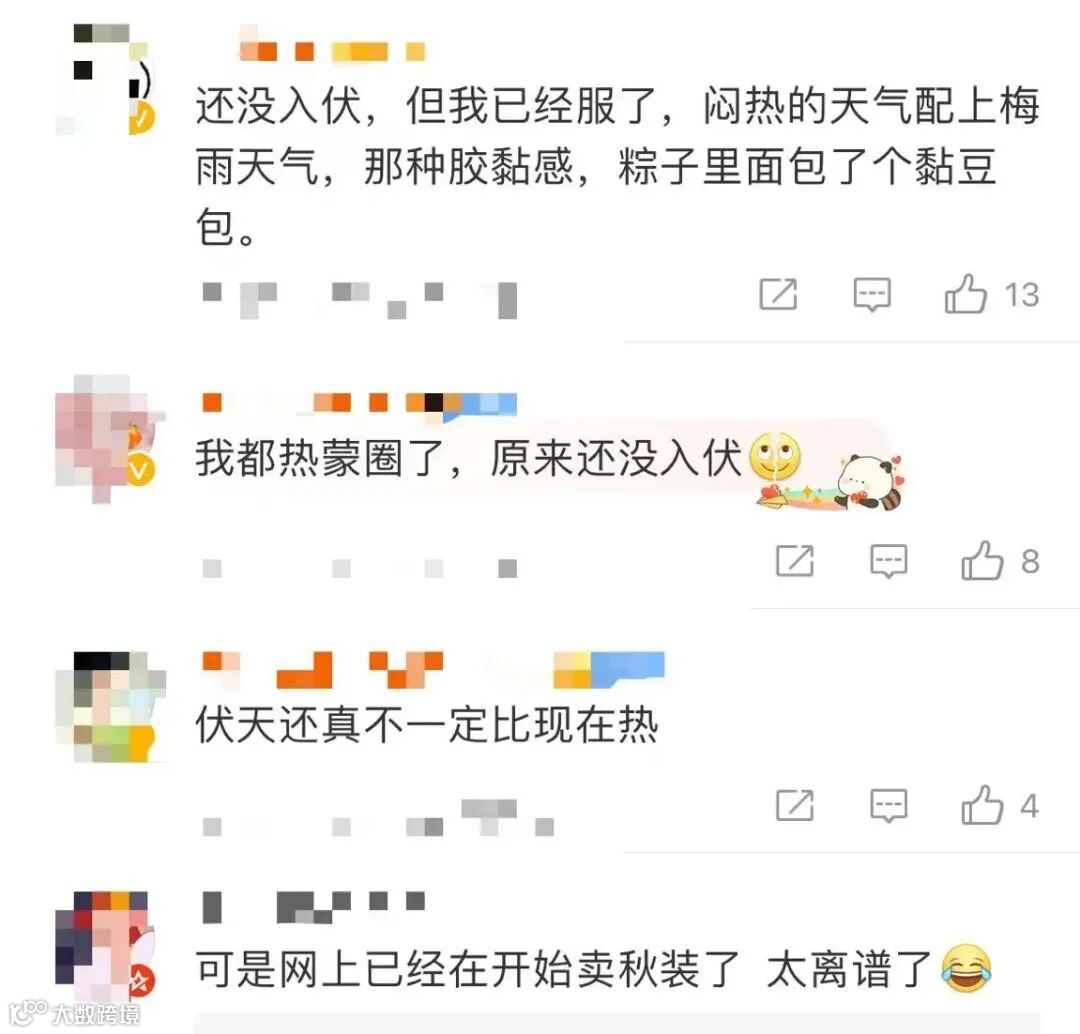
Task: Share the 伏天还真不一定比现在热 comment
Action: [x=795, y=805]
